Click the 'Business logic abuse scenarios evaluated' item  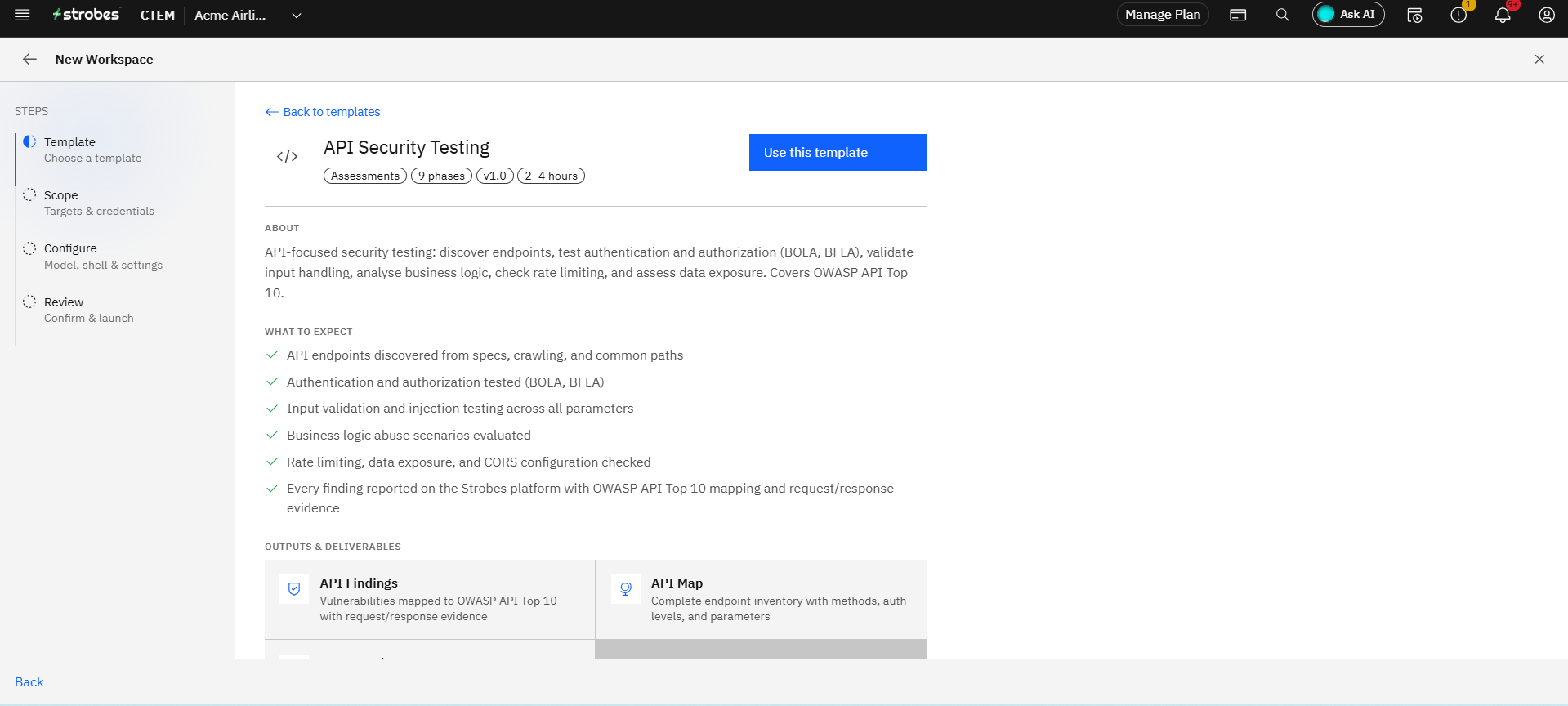coord(409,436)
